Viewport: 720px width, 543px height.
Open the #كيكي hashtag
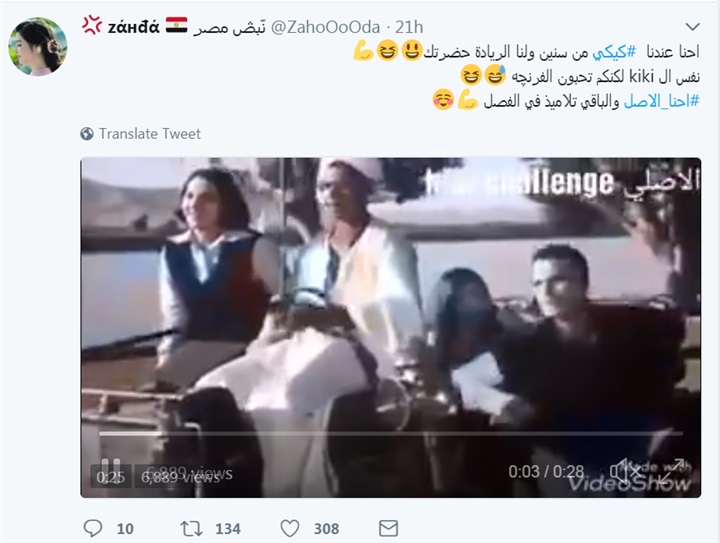click(614, 52)
